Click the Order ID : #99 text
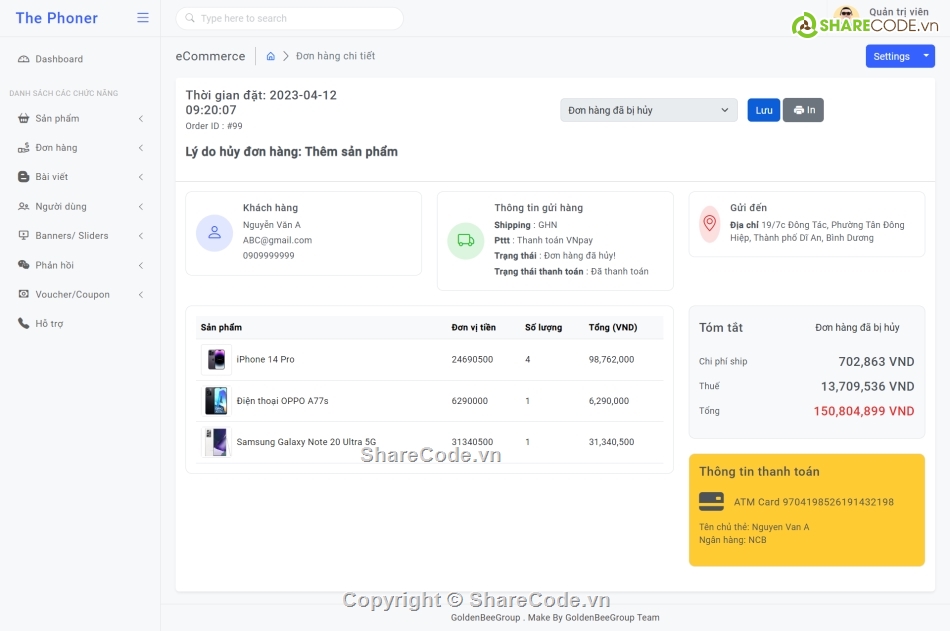This screenshot has width=950, height=631. tap(214, 126)
